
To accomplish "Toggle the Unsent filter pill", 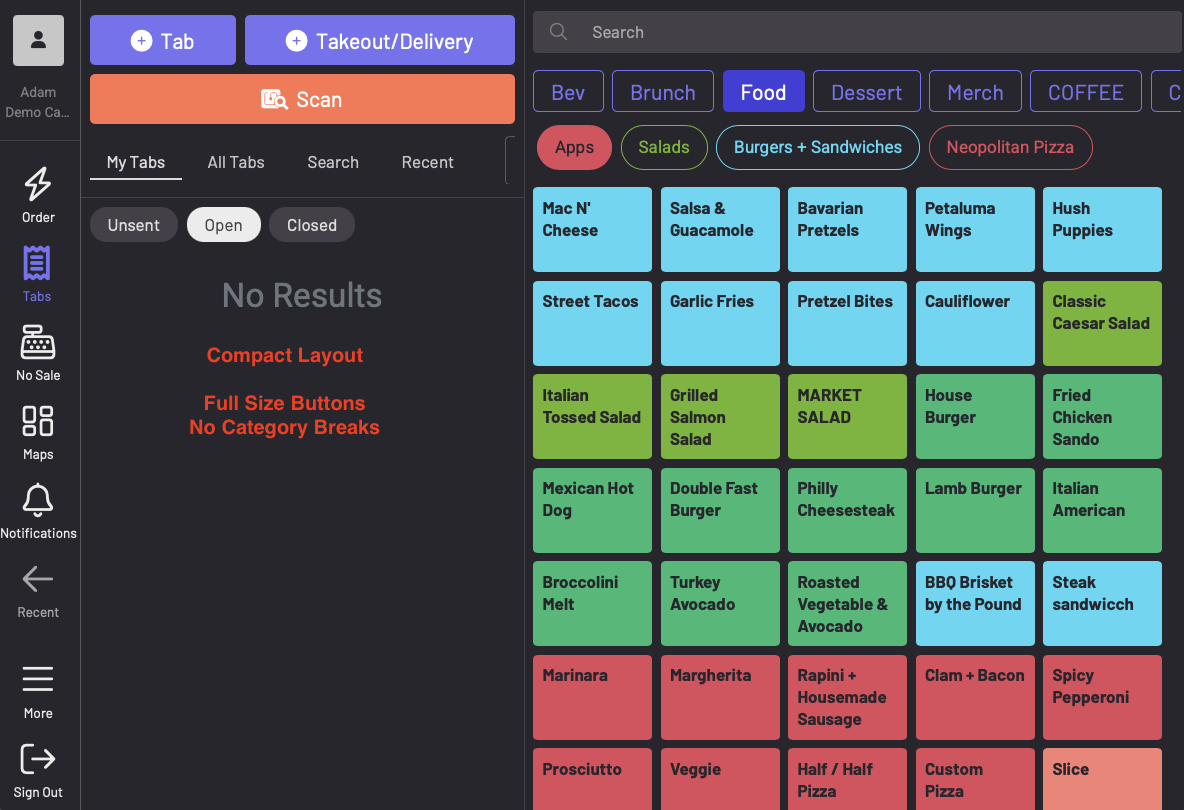I will [134, 225].
